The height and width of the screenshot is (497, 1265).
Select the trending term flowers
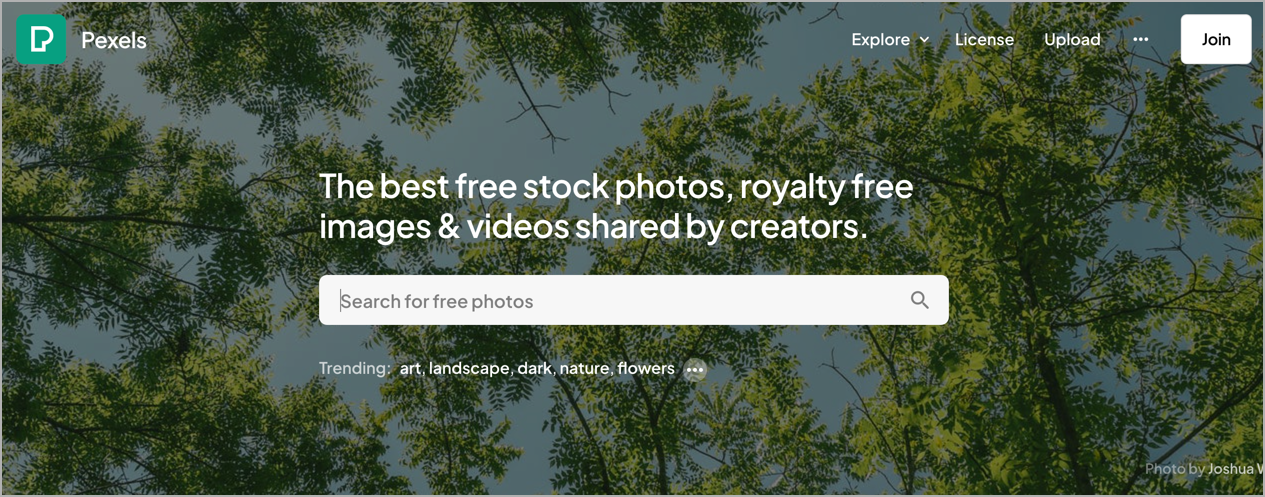(x=646, y=368)
